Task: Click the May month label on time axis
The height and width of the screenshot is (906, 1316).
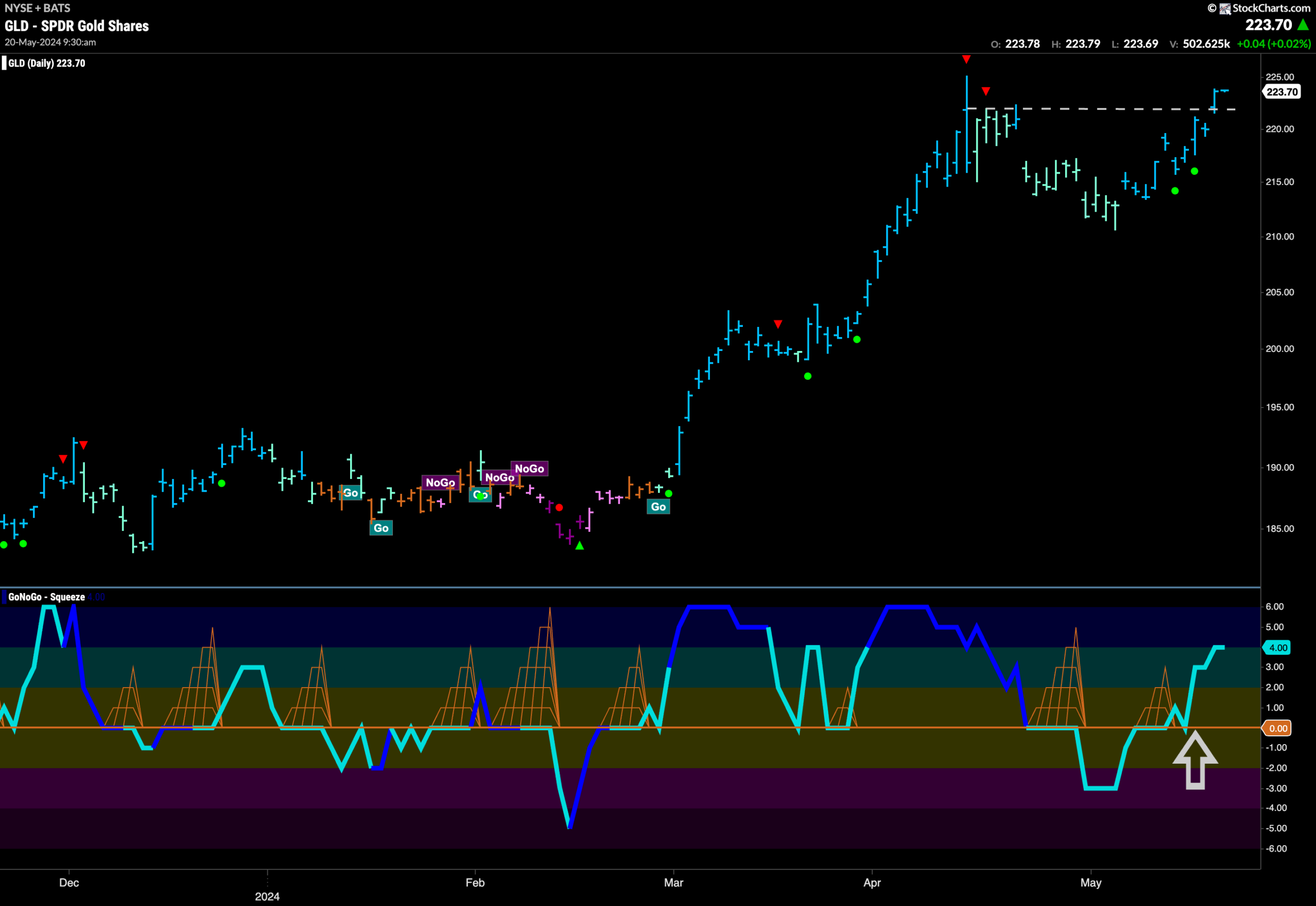Action: pos(1091,883)
